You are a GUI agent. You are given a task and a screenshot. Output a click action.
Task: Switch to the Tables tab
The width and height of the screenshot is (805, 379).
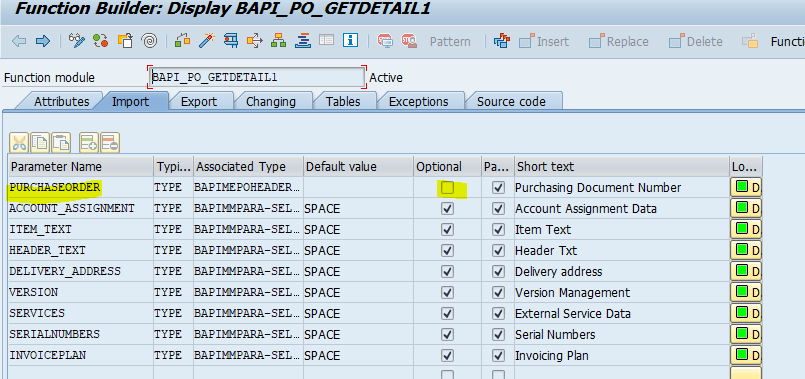[343, 101]
